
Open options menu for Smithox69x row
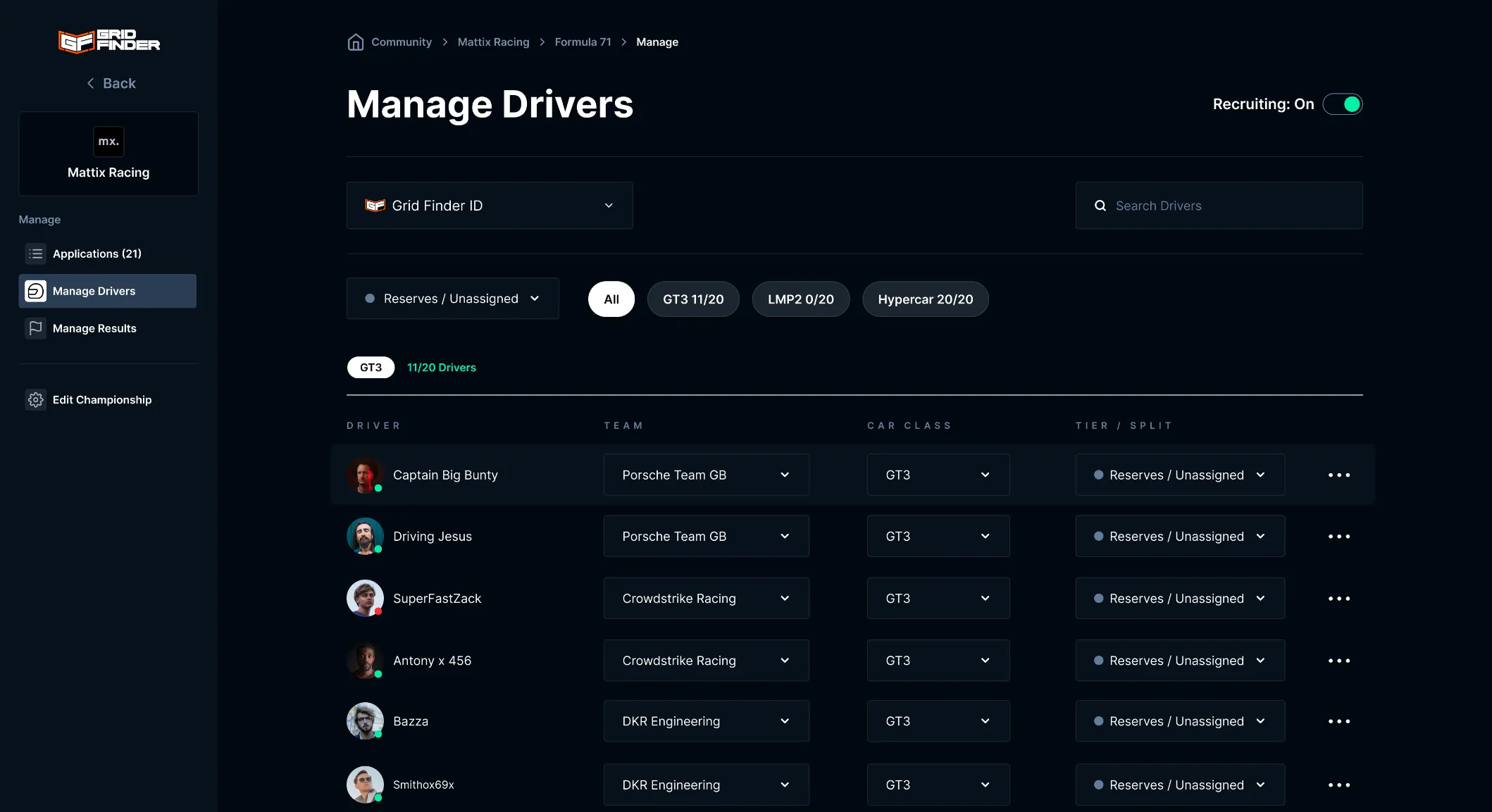(x=1338, y=785)
